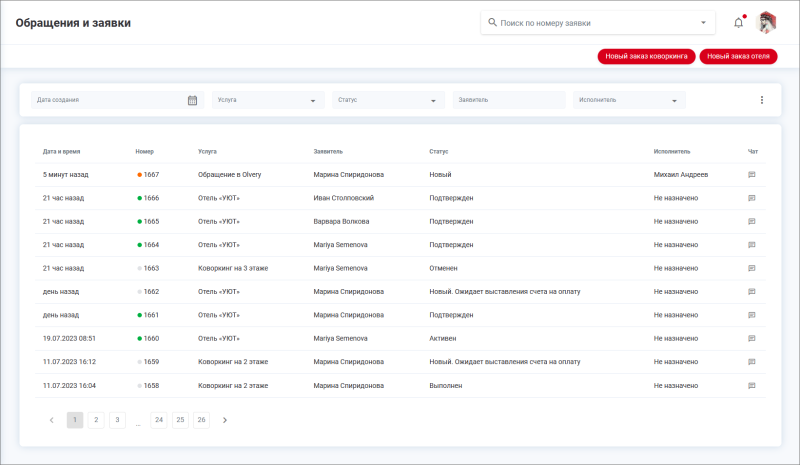Click executor Михаил Андреев
800x465 pixels.
point(681,175)
